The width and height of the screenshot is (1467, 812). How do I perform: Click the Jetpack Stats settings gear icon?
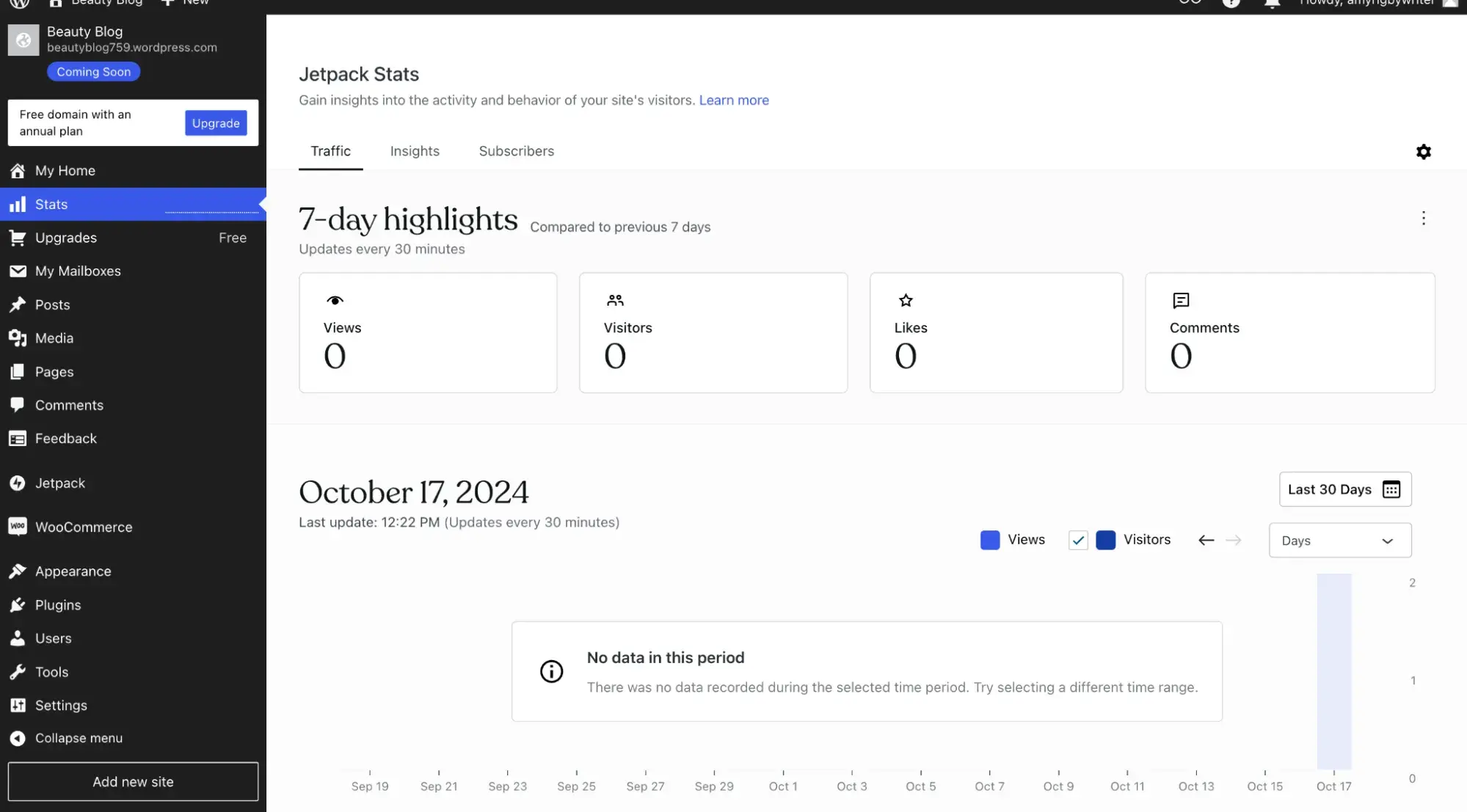(1424, 152)
